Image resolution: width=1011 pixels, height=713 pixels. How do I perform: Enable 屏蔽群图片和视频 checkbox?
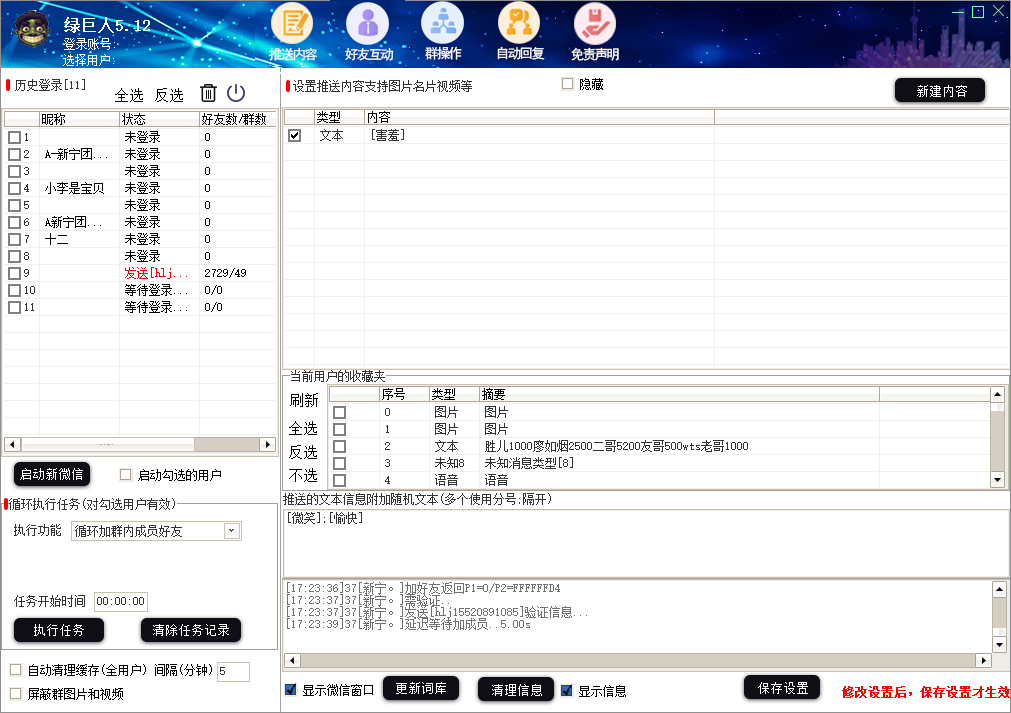[x=15, y=694]
